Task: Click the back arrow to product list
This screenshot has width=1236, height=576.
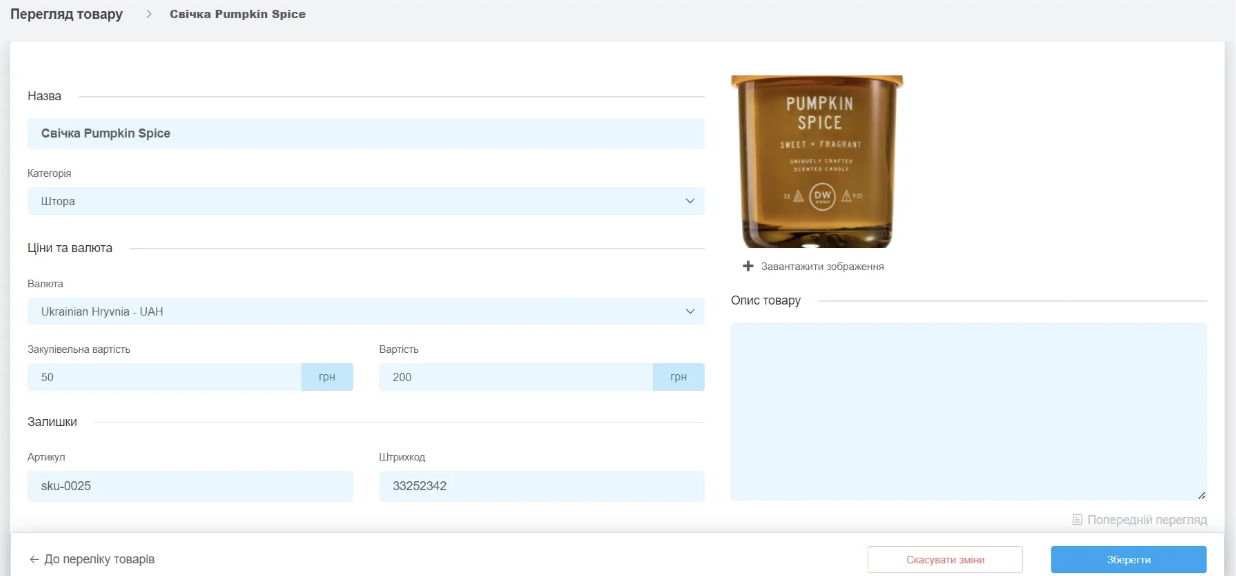Action: pos(34,559)
